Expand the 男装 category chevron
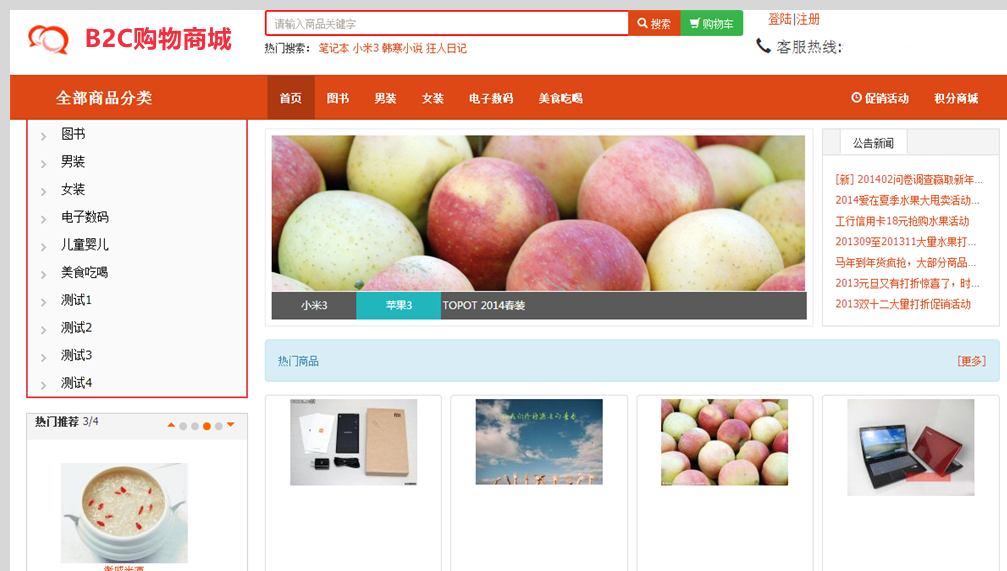The image size is (1007, 571). [x=44, y=164]
